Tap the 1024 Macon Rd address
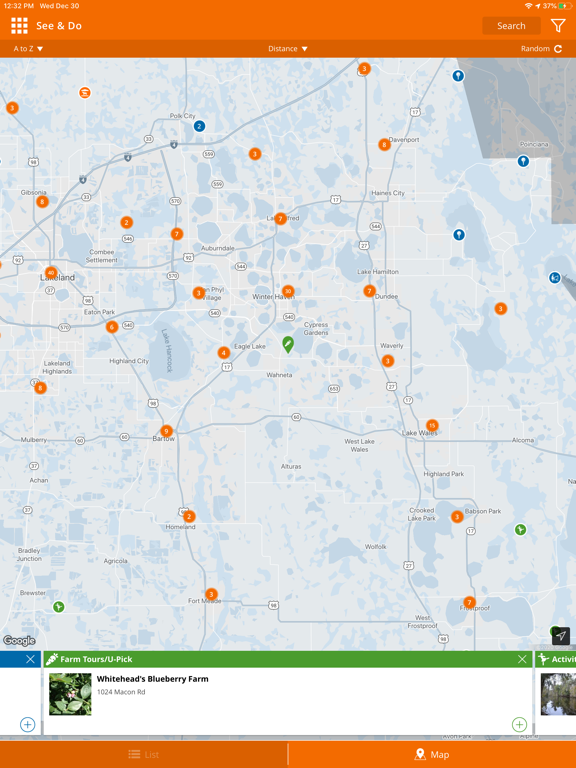This screenshot has width=576, height=768. coord(121,692)
